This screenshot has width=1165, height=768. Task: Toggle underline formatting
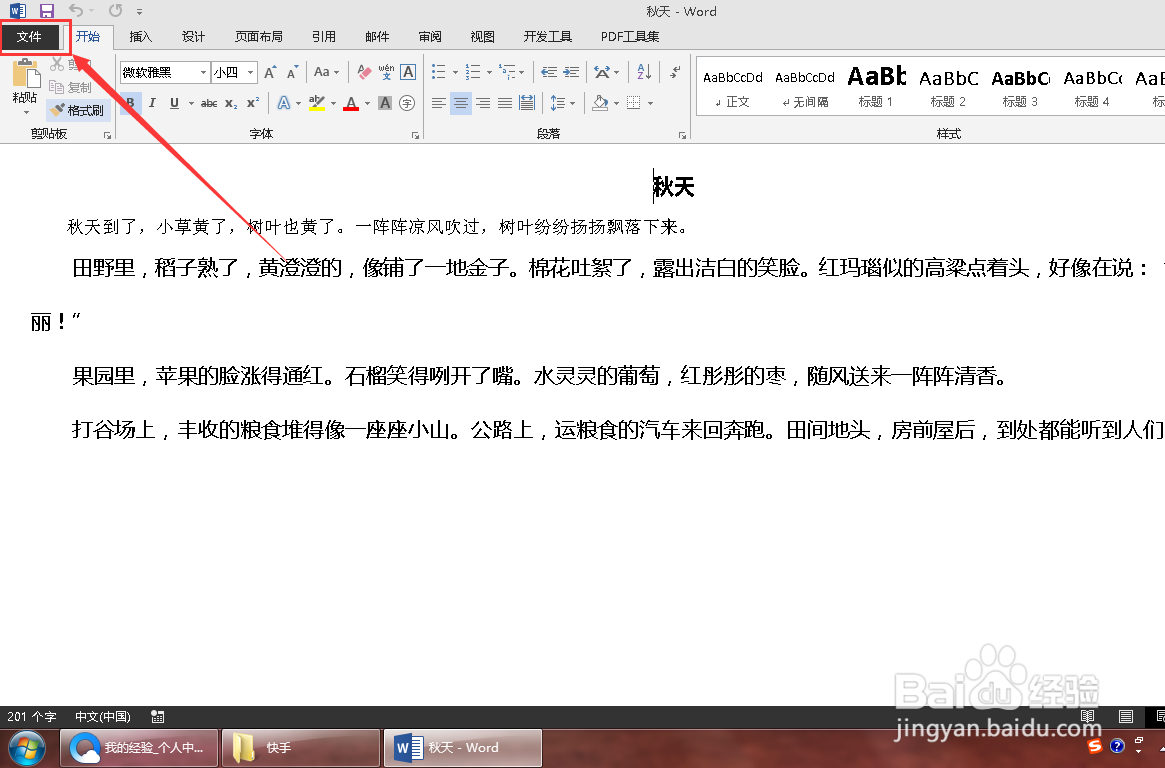pyautogui.click(x=175, y=103)
